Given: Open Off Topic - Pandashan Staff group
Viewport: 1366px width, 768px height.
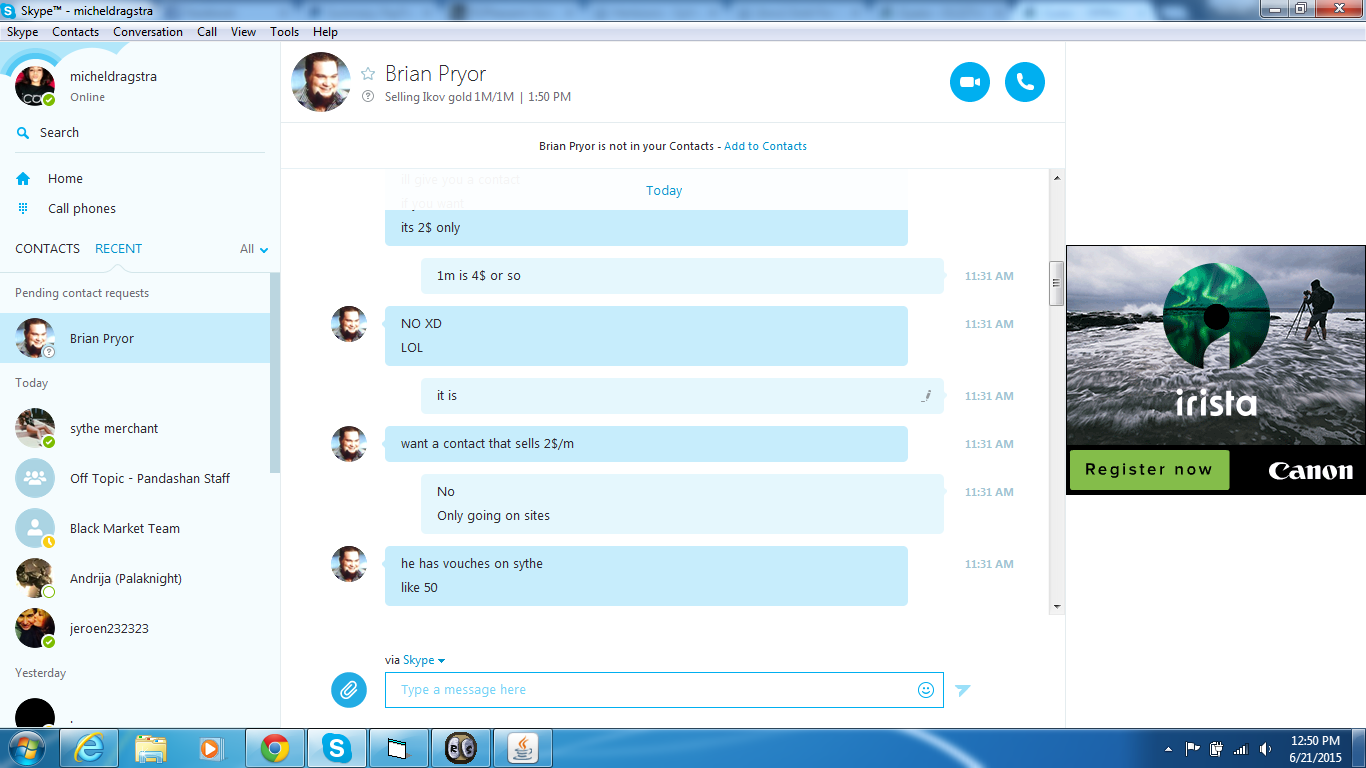Looking at the screenshot, I should tap(135, 478).
